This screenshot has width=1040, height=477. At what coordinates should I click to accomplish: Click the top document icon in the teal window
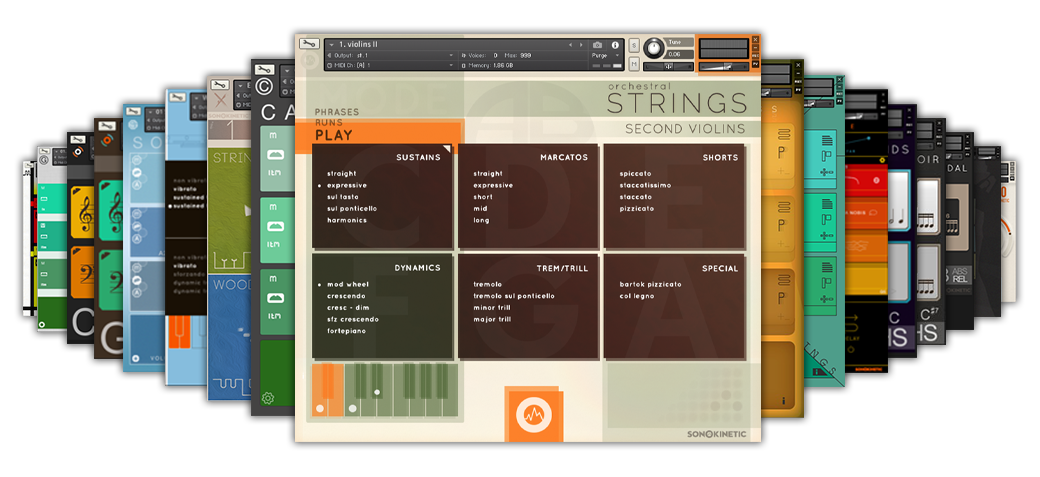pos(826,139)
